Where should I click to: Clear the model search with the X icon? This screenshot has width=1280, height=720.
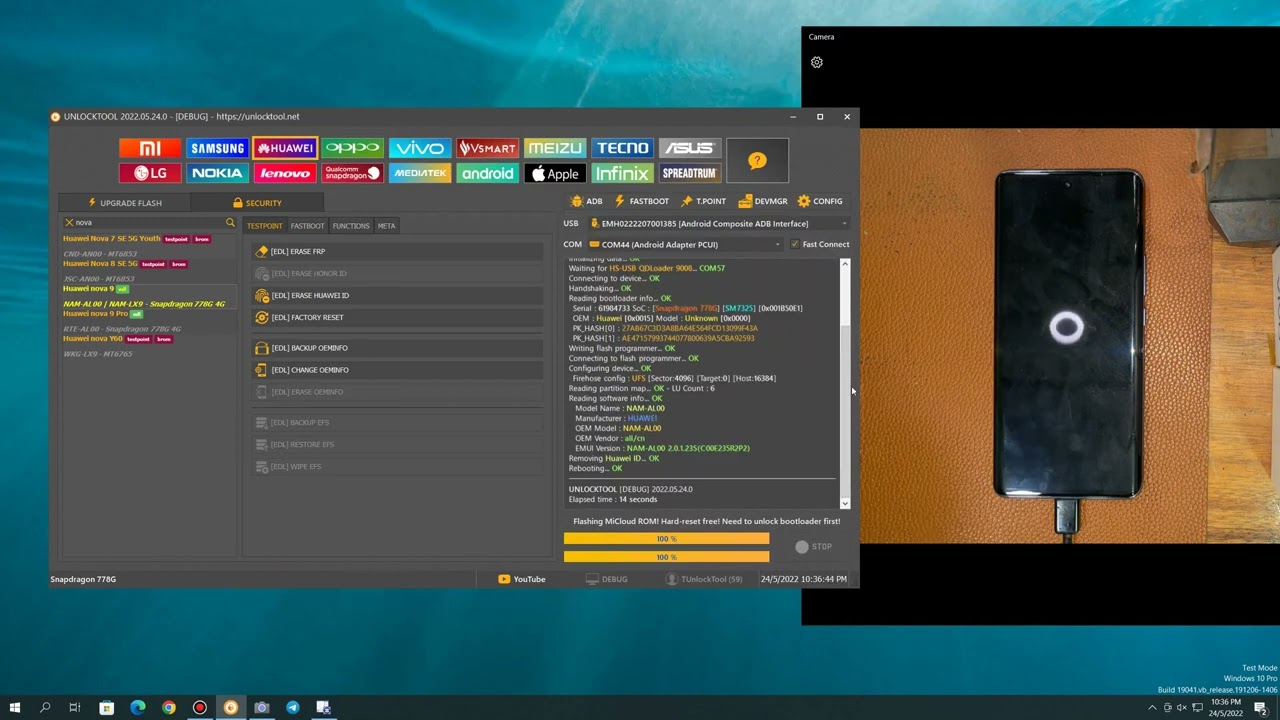(69, 223)
